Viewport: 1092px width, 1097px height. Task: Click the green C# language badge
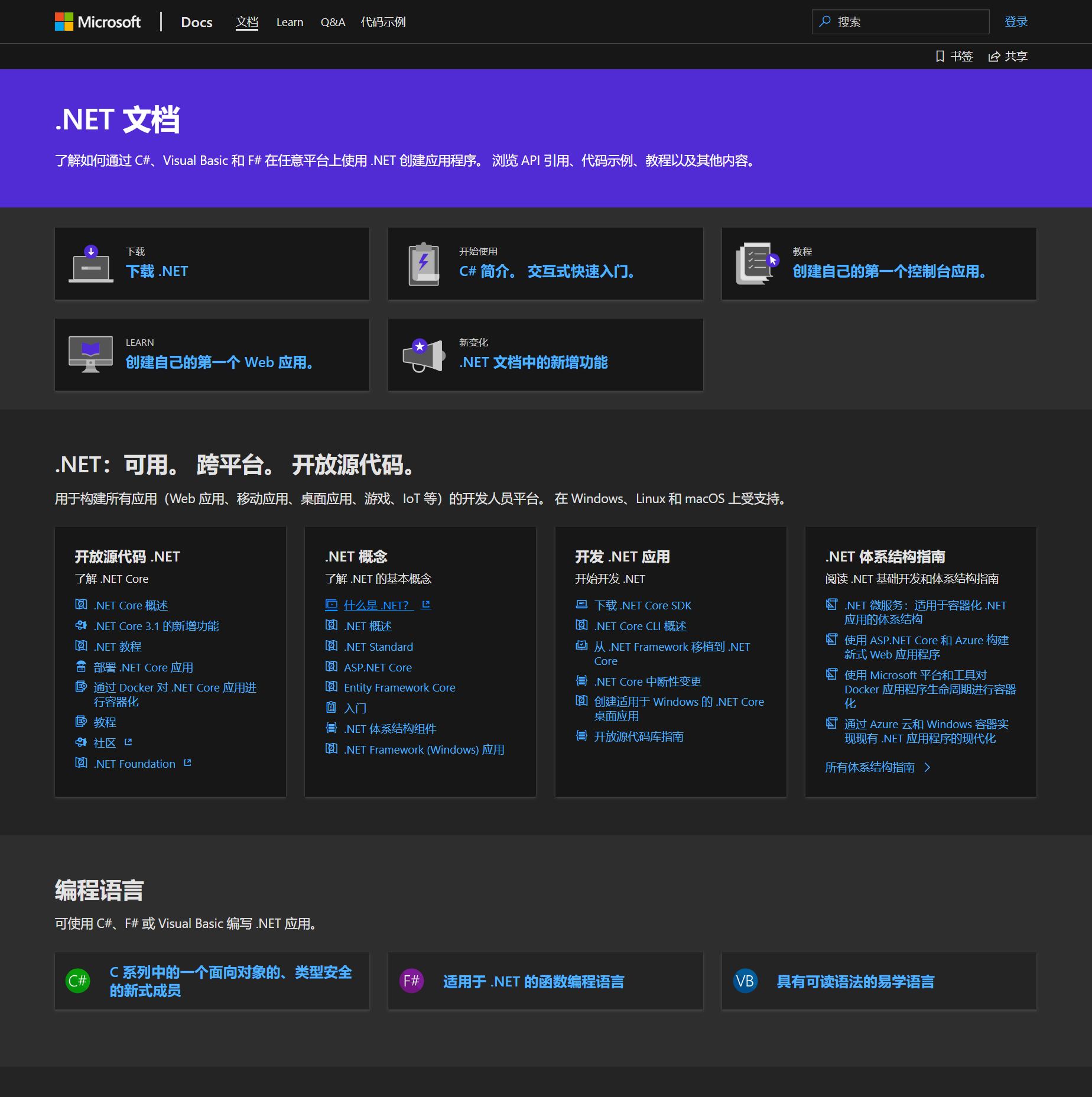pyautogui.click(x=77, y=981)
